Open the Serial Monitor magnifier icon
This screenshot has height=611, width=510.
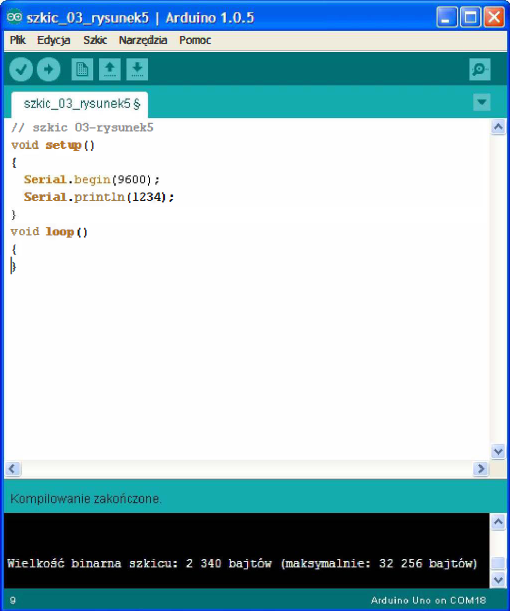[x=480, y=70]
